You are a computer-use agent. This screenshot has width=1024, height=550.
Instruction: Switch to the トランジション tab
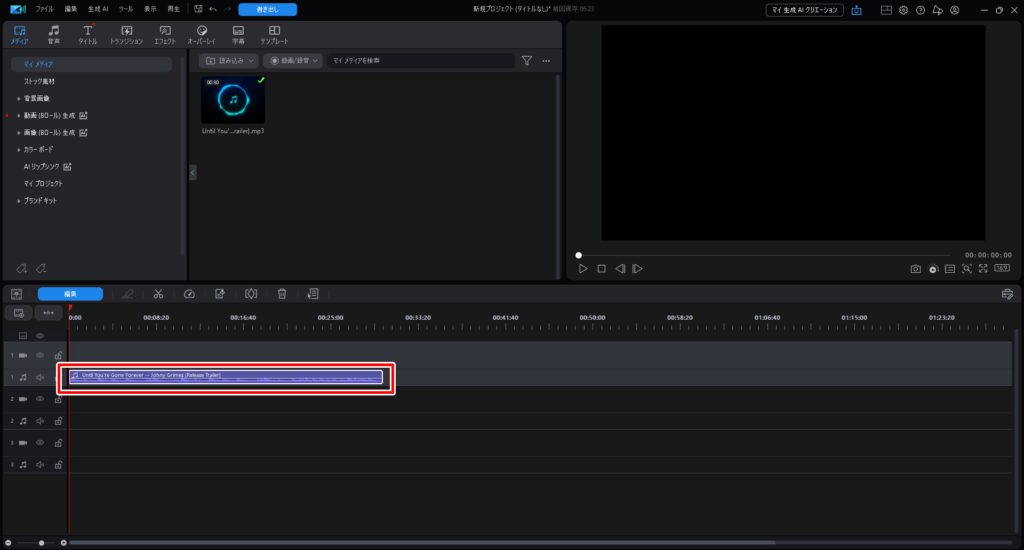[126, 35]
